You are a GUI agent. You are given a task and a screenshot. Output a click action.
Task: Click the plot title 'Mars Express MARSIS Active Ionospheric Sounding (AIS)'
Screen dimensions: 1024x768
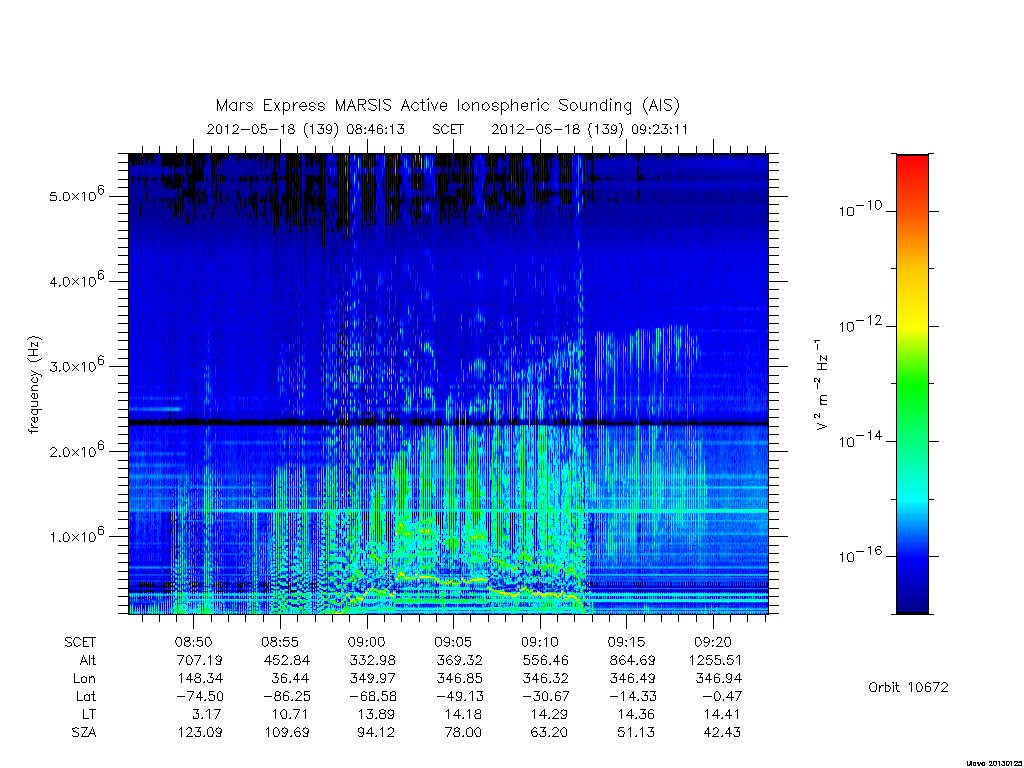(x=447, y=105)
